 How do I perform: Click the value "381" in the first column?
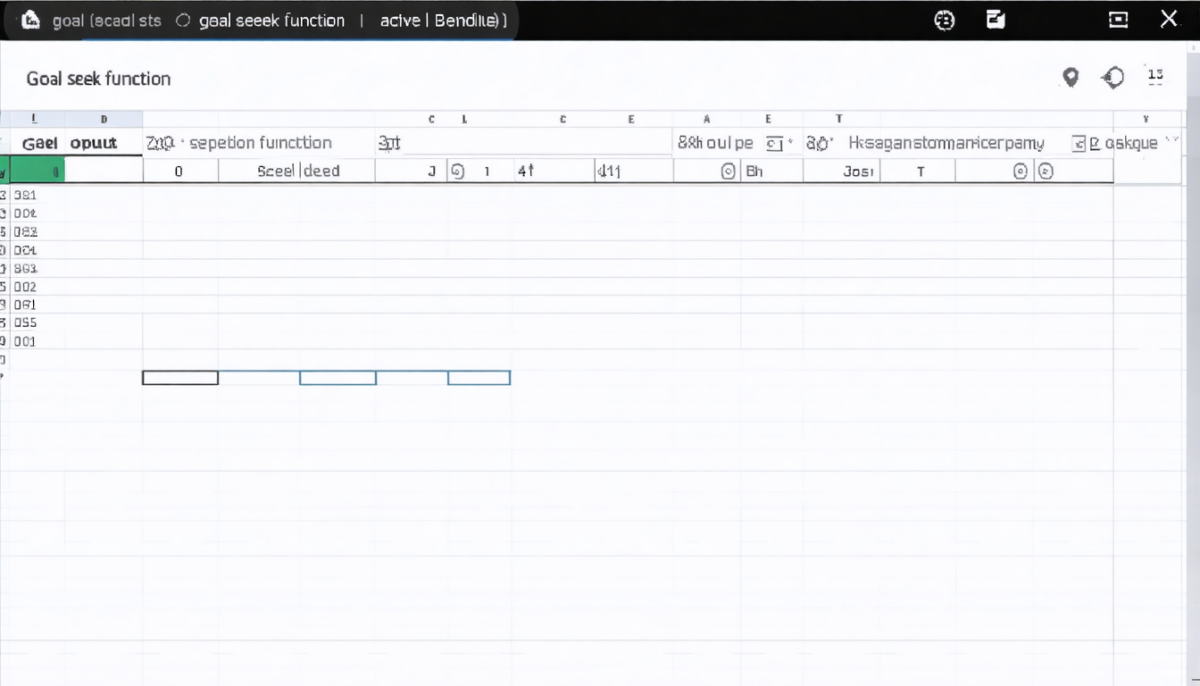click(25, 195)
